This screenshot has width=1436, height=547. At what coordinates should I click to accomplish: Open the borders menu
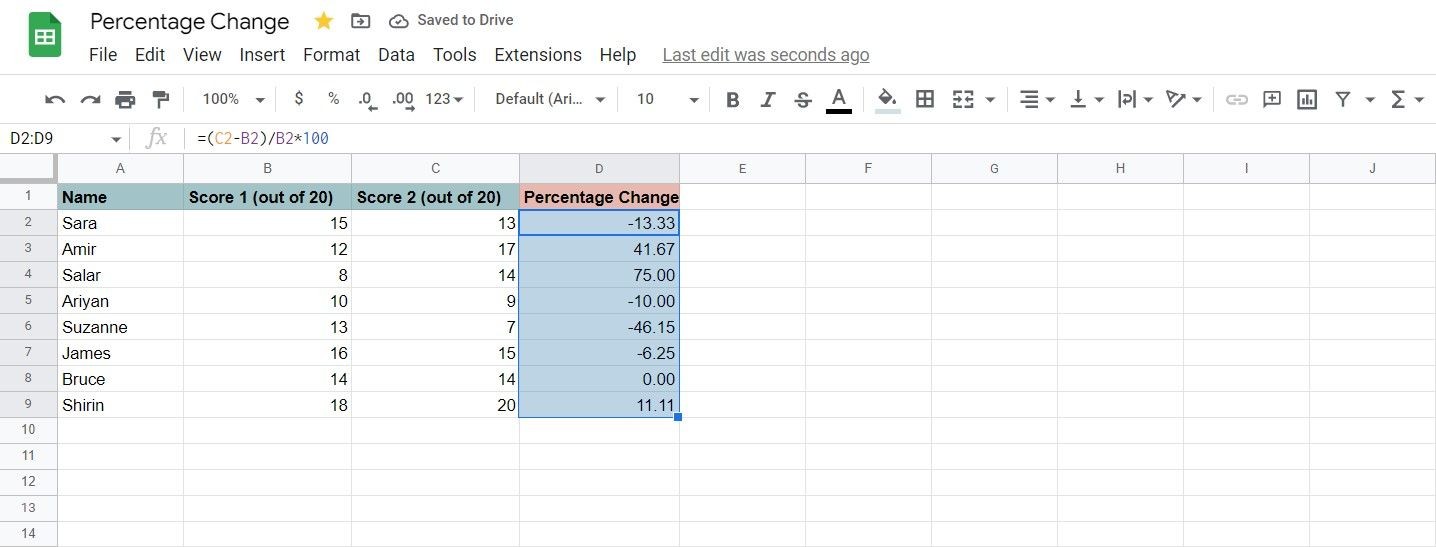[x=925, y=99]
